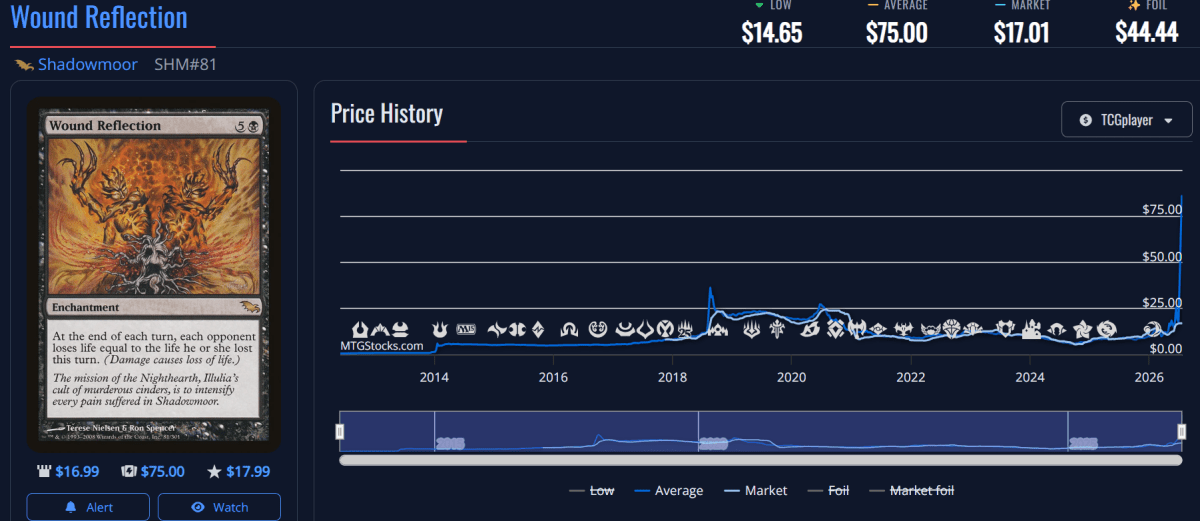Click the M15 set icon on chart

coord(467,329)
